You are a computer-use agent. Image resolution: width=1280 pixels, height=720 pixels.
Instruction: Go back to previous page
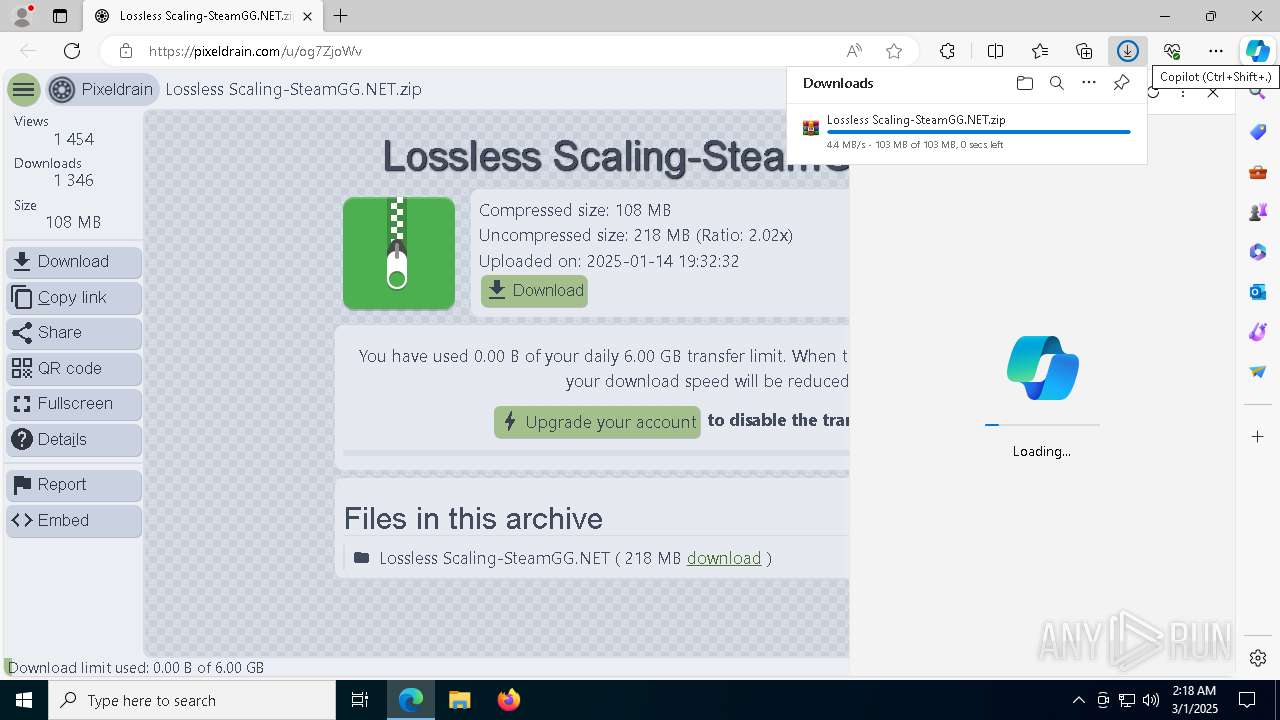coord(28,51)
